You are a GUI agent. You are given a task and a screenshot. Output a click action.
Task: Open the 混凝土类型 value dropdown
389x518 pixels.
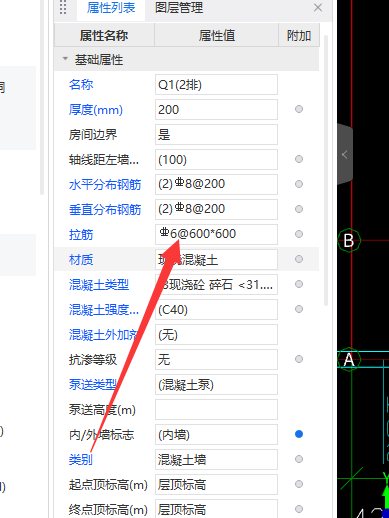(x=216, y=284)
